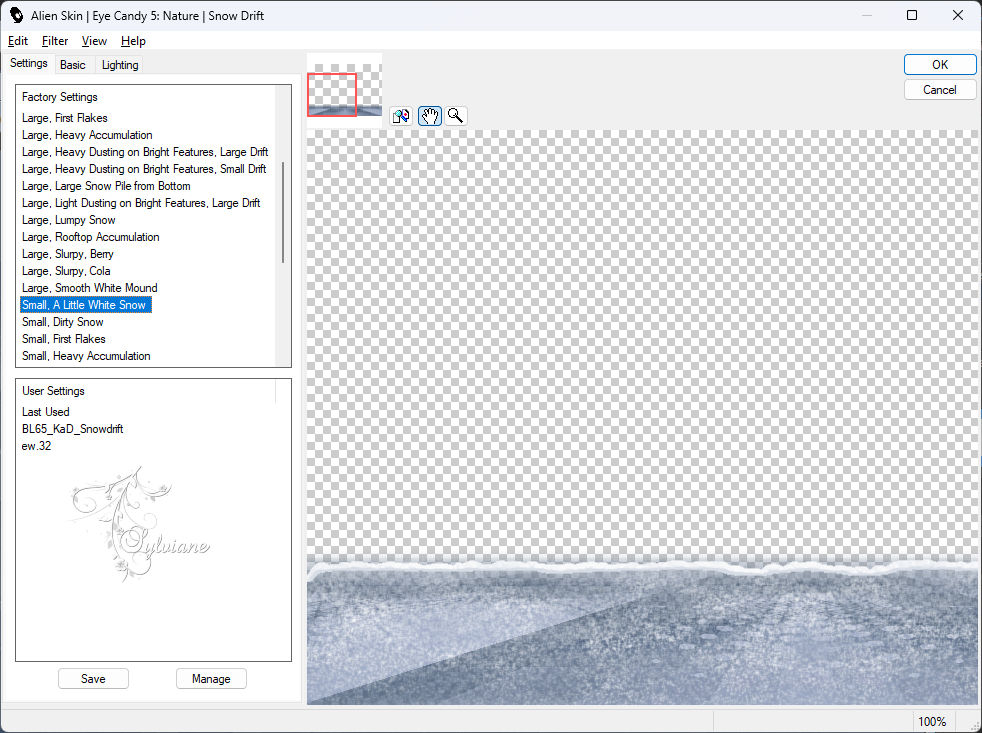The image size is (982, 733).
Task: Click the 100% zoom level status field
Action: click(x=931, y=721)
